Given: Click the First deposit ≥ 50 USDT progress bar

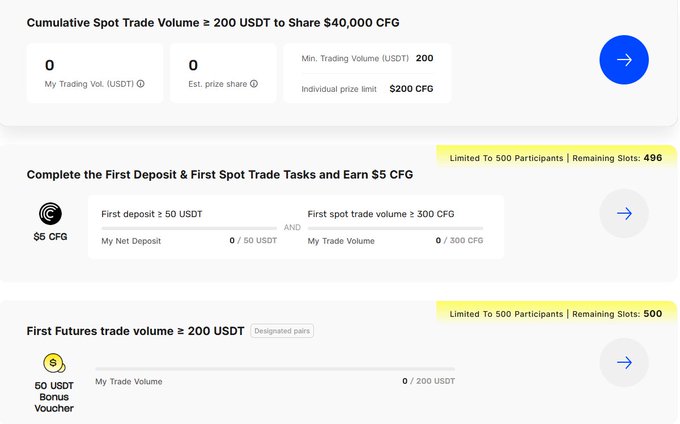Looking at the screenshot, I should point(189,228).
